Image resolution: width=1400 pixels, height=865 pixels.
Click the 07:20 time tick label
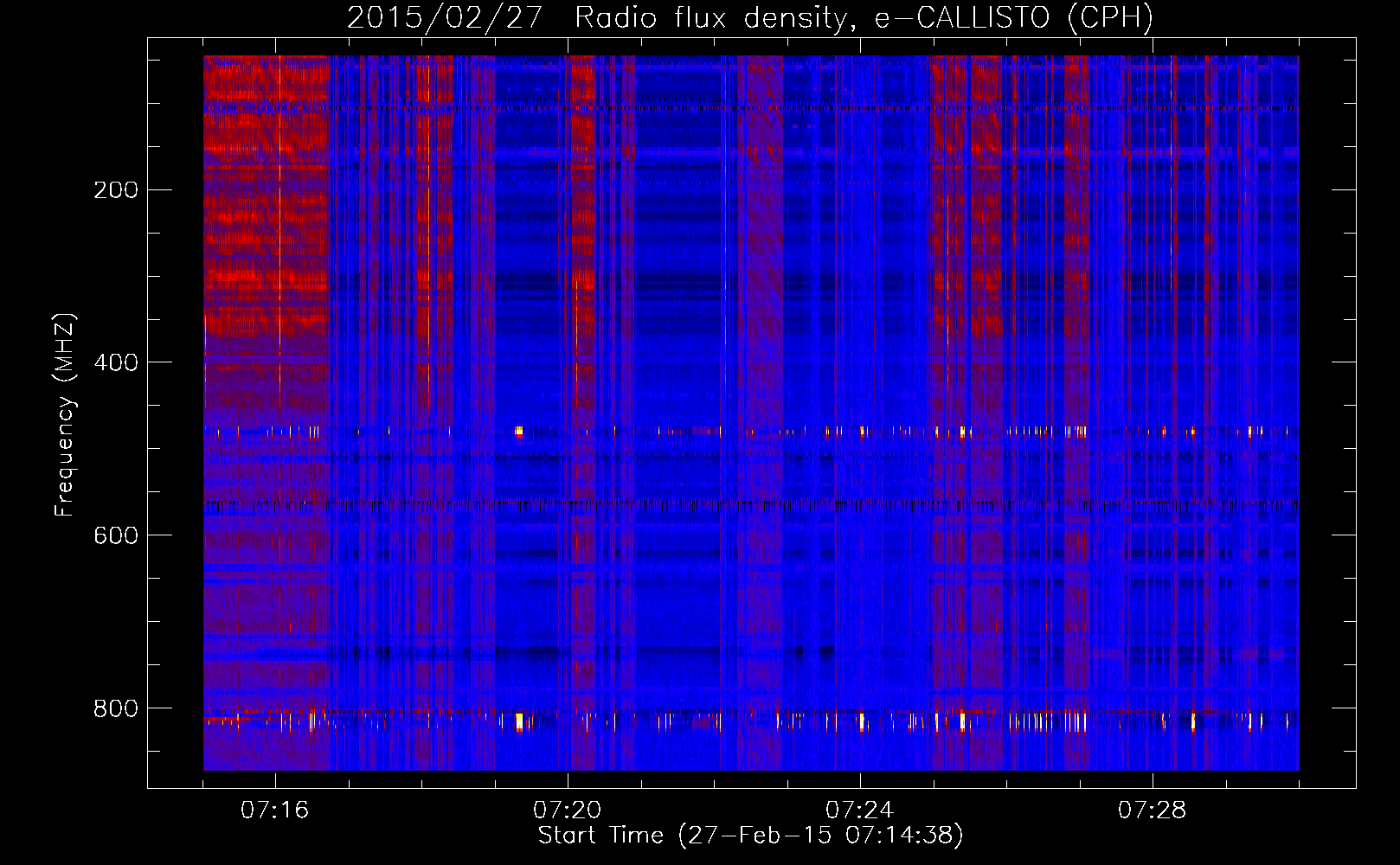point(568,811)
